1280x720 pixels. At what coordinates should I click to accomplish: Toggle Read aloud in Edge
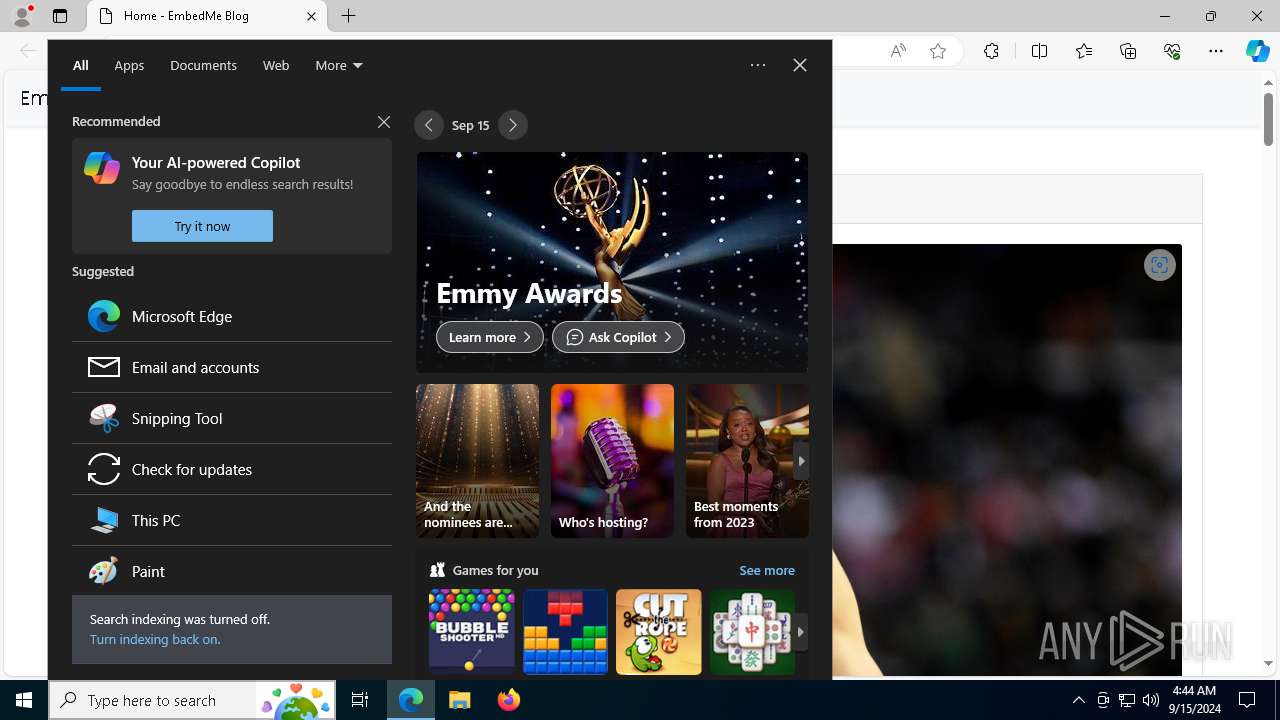pyautogui.click(x=898, y=51)
